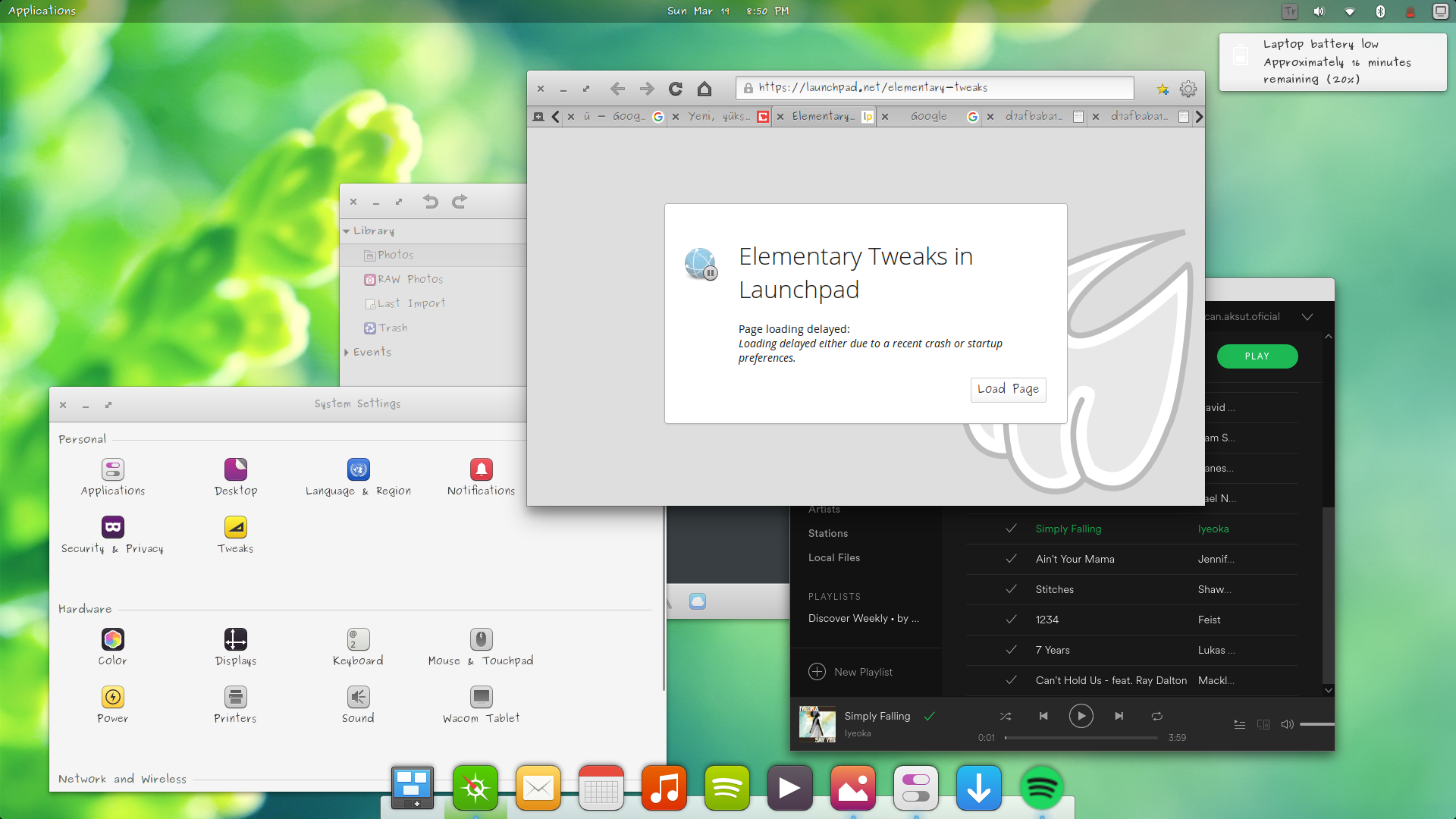Screen dimensions: 1456x819
Task: Open Sound settings icon
Action: [359, 697]
